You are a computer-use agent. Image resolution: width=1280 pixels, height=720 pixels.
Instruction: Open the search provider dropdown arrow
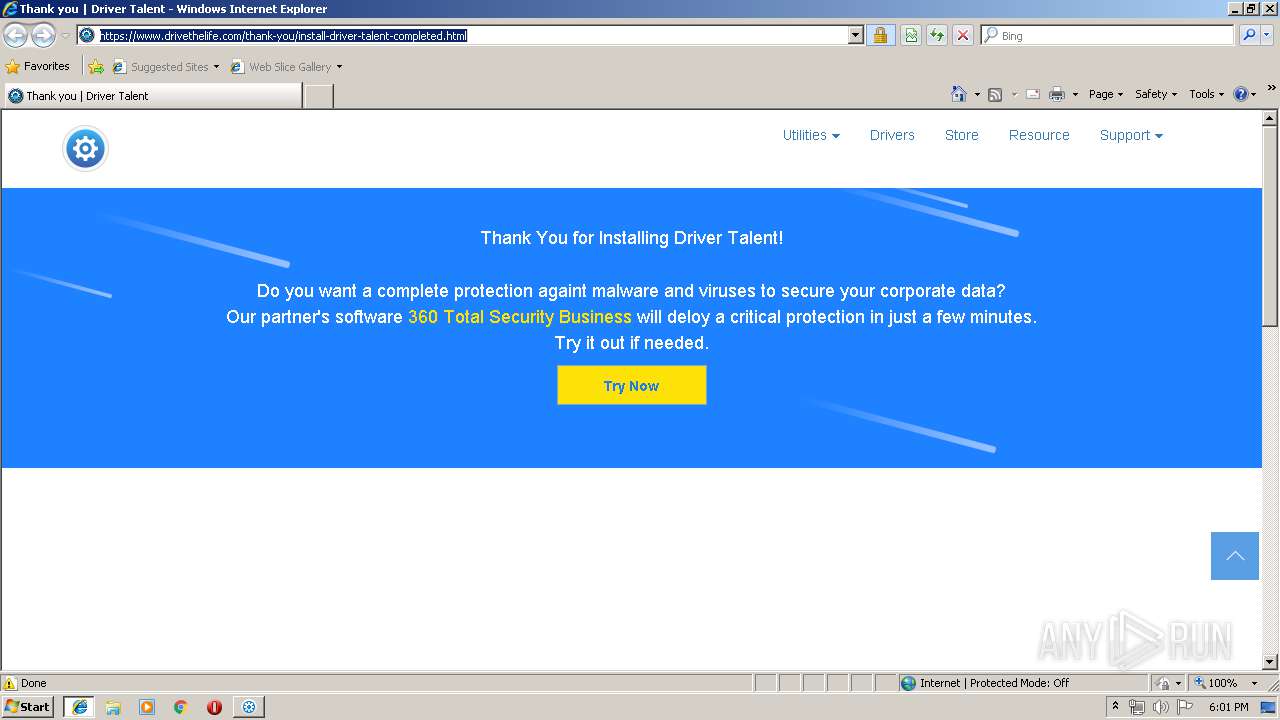click(x=1267, y=35)
